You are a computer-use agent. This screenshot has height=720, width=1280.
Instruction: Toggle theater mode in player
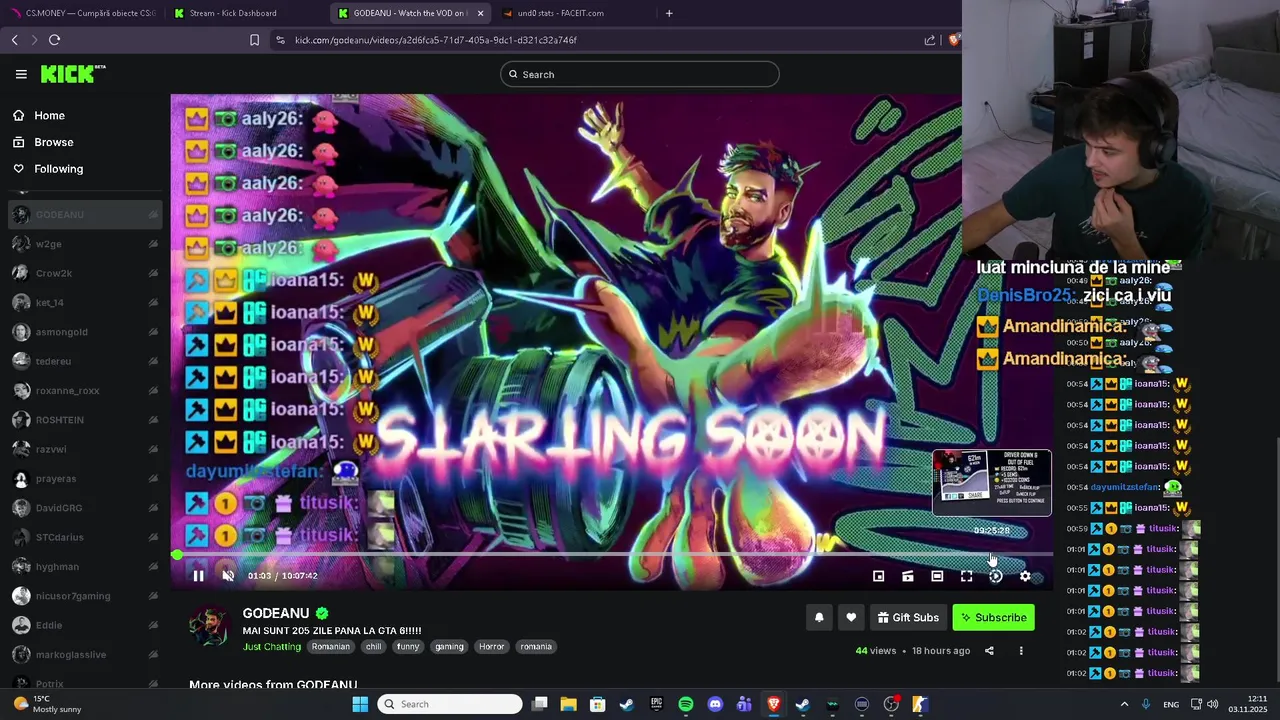click(x=937, y=576)
